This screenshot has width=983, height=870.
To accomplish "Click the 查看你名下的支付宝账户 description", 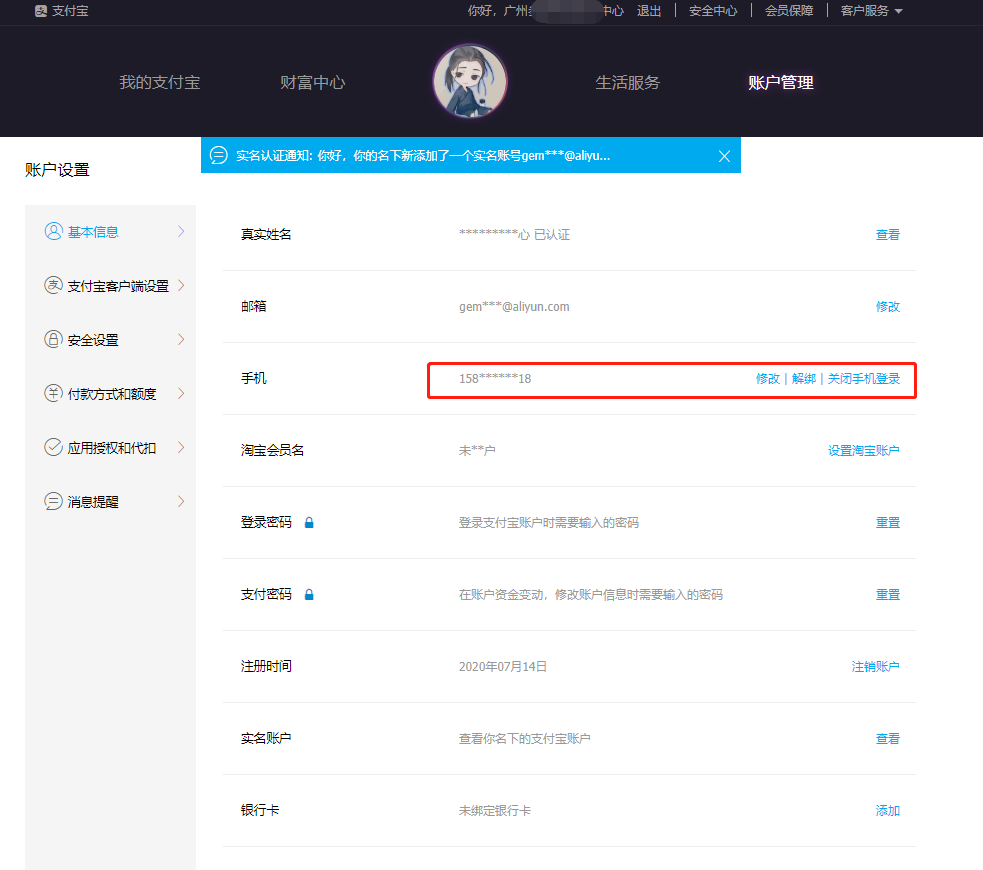I will click(524, 738).
